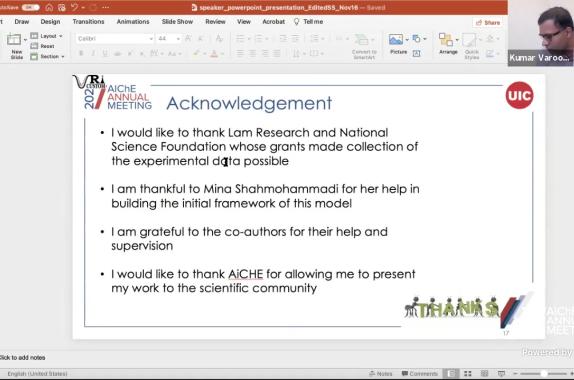Expand the Layout dropdown
The image size is (574, 380).
click(x=47, y=36)
